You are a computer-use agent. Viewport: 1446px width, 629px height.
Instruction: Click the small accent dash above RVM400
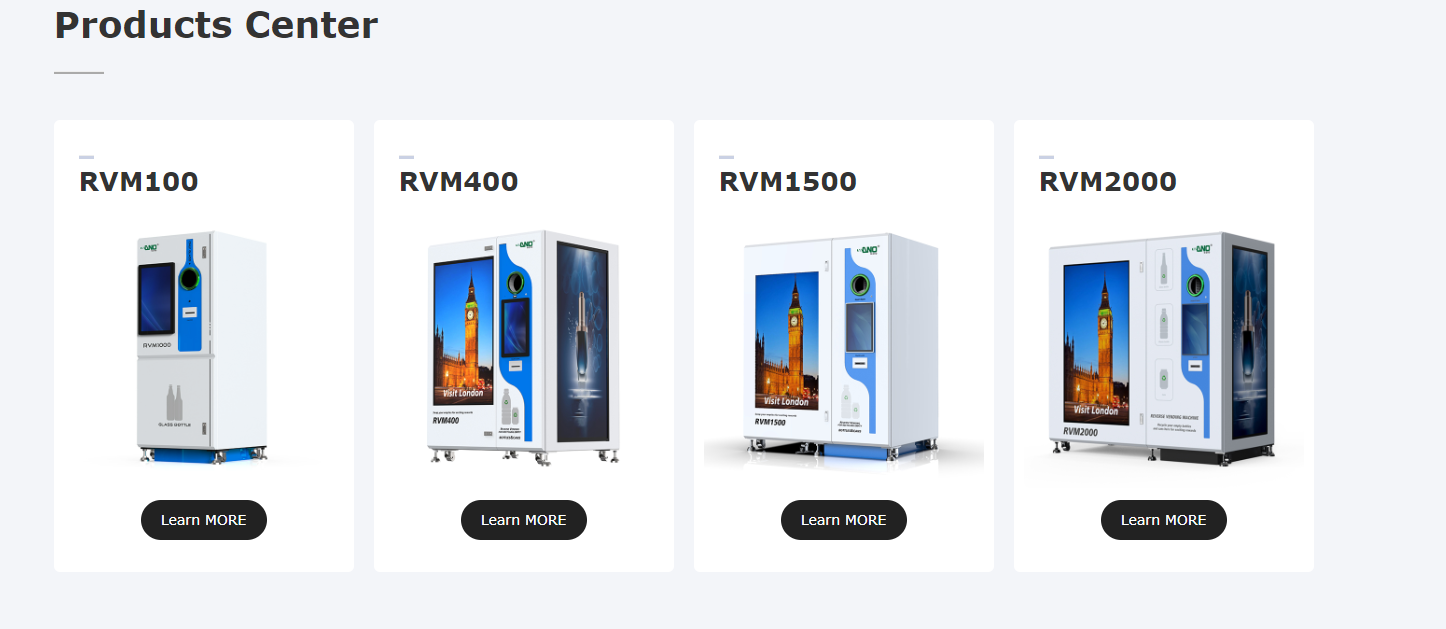[x=406, y=157]
